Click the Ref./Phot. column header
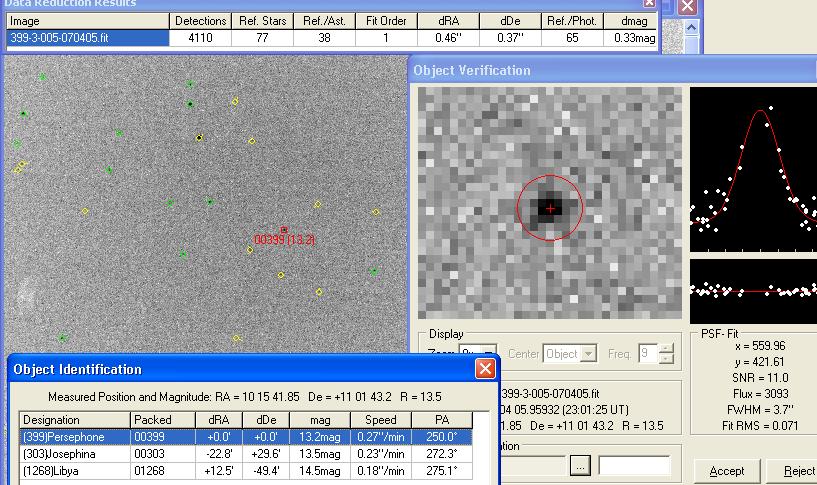 (x=572, y=21)
